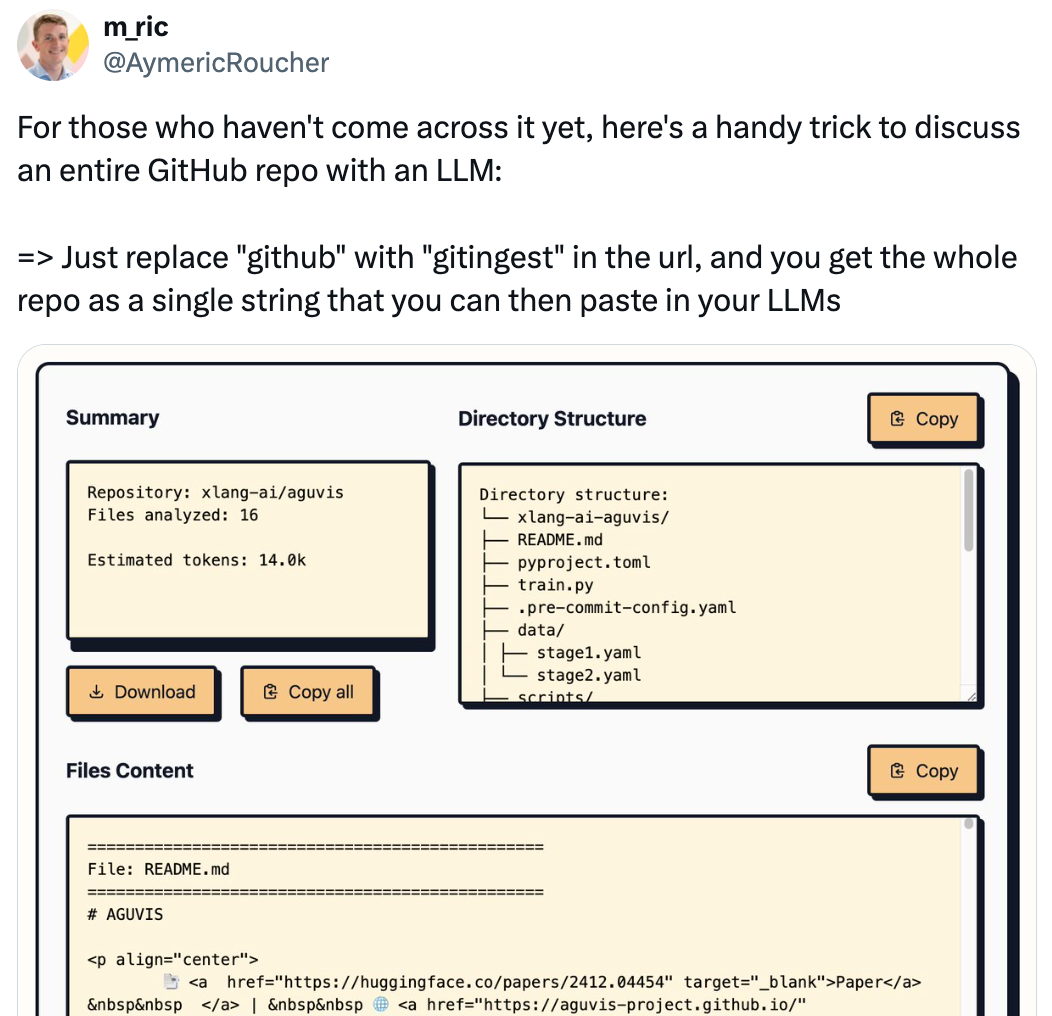The width and height of the screenshot is (1052, 1016).
Task: Select train.py in directory tree
Action: click(x=555, y=585)
